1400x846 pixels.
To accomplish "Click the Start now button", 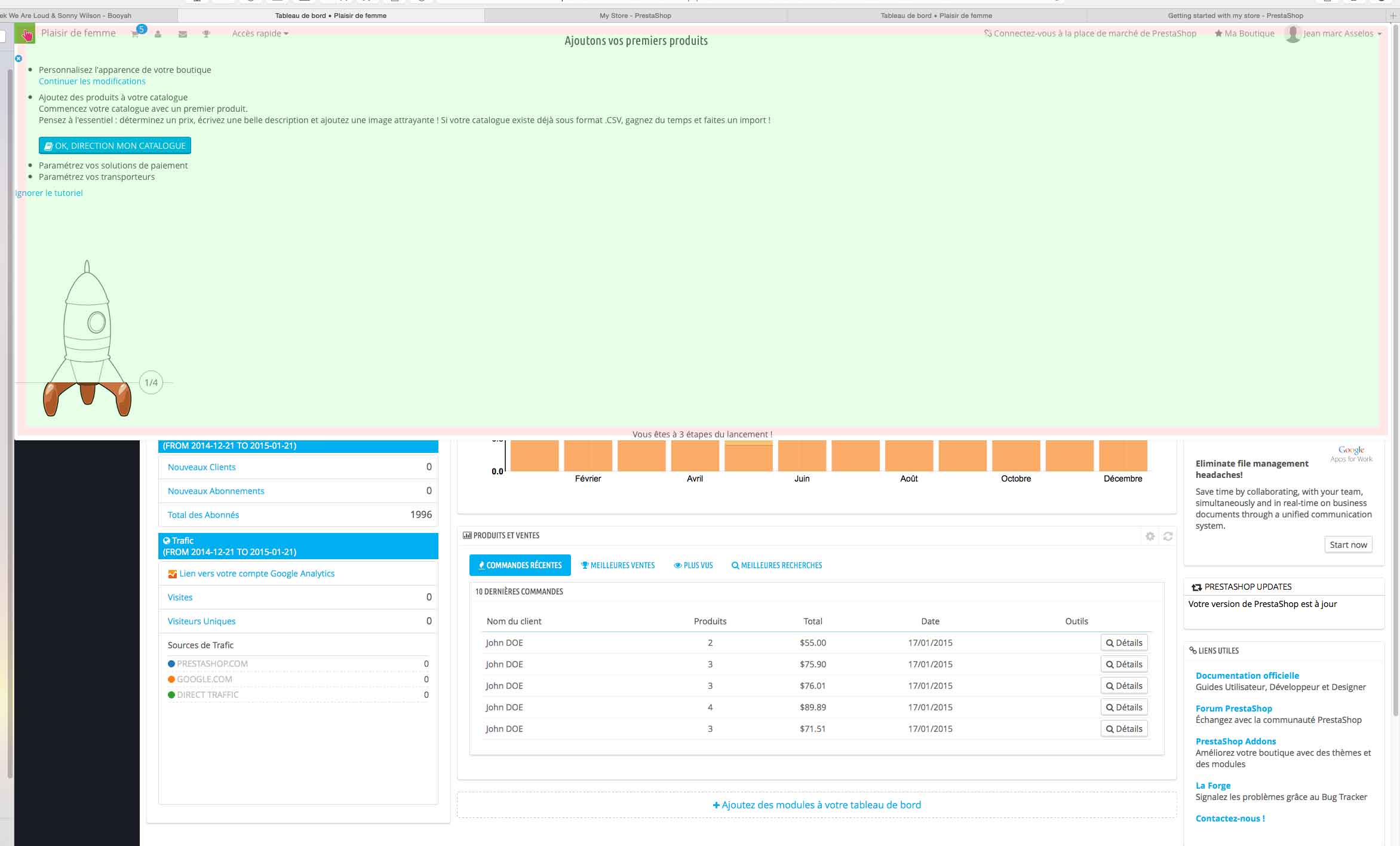I will 1347,545.
